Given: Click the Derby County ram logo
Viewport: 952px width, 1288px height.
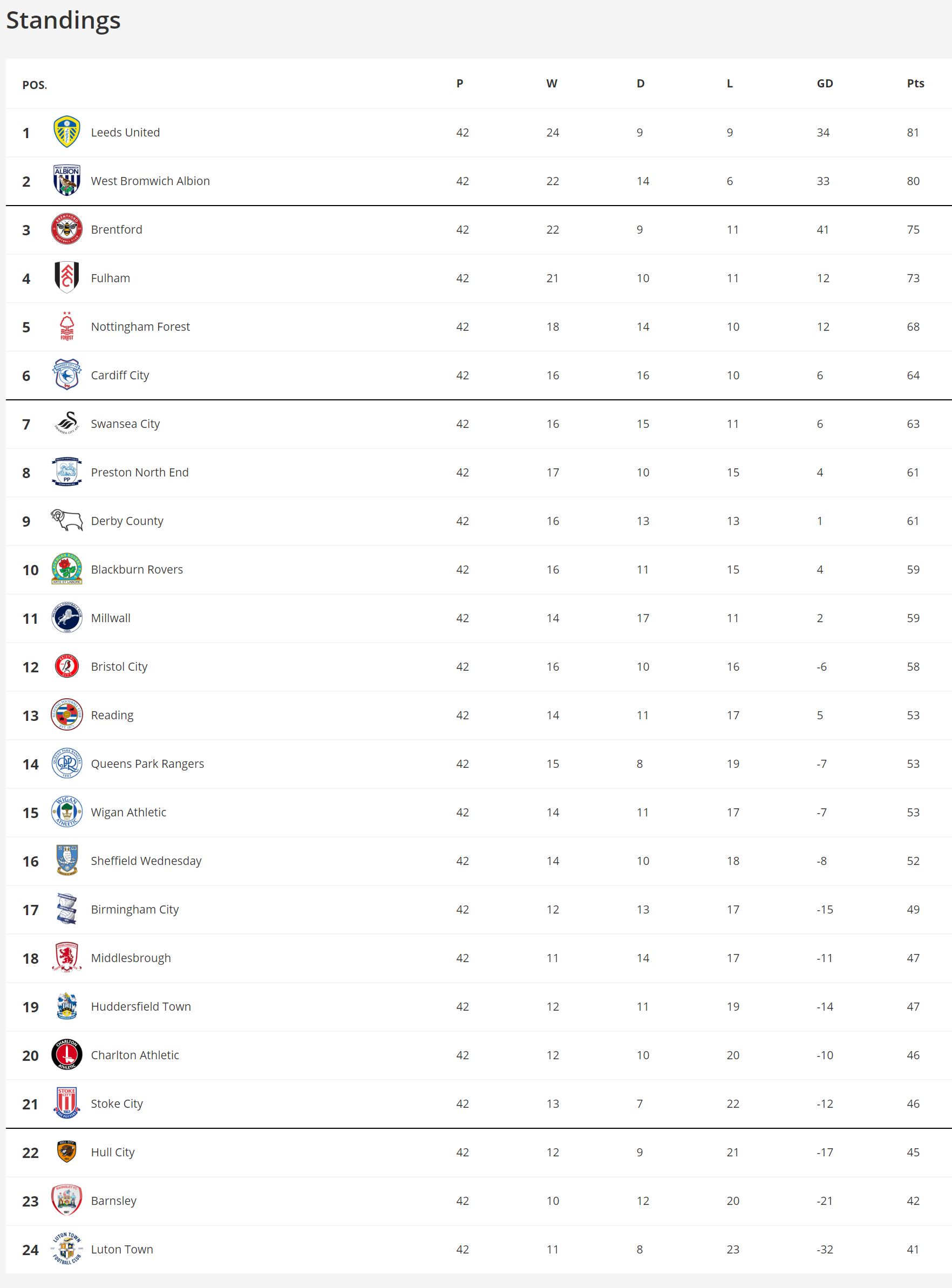Looking at the screenshot, I should pyautogui.click(x=67, y=520).
